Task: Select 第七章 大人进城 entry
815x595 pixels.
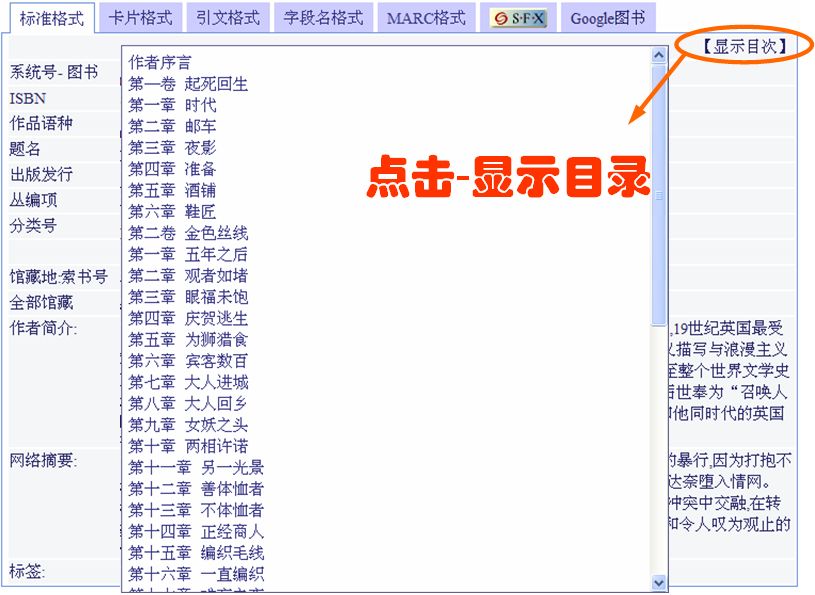Action: 188,382
